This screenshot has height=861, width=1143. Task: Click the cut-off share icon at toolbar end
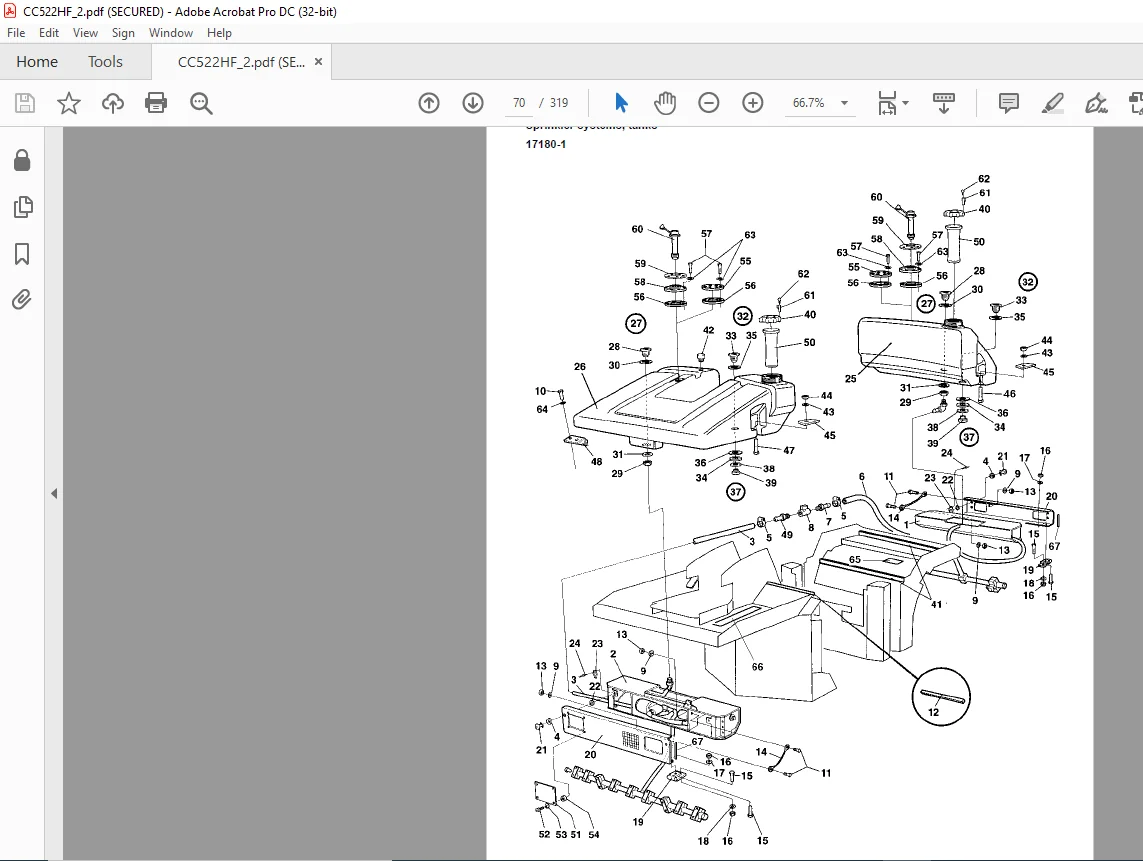pyautogui.click(x=1136, y=103)
